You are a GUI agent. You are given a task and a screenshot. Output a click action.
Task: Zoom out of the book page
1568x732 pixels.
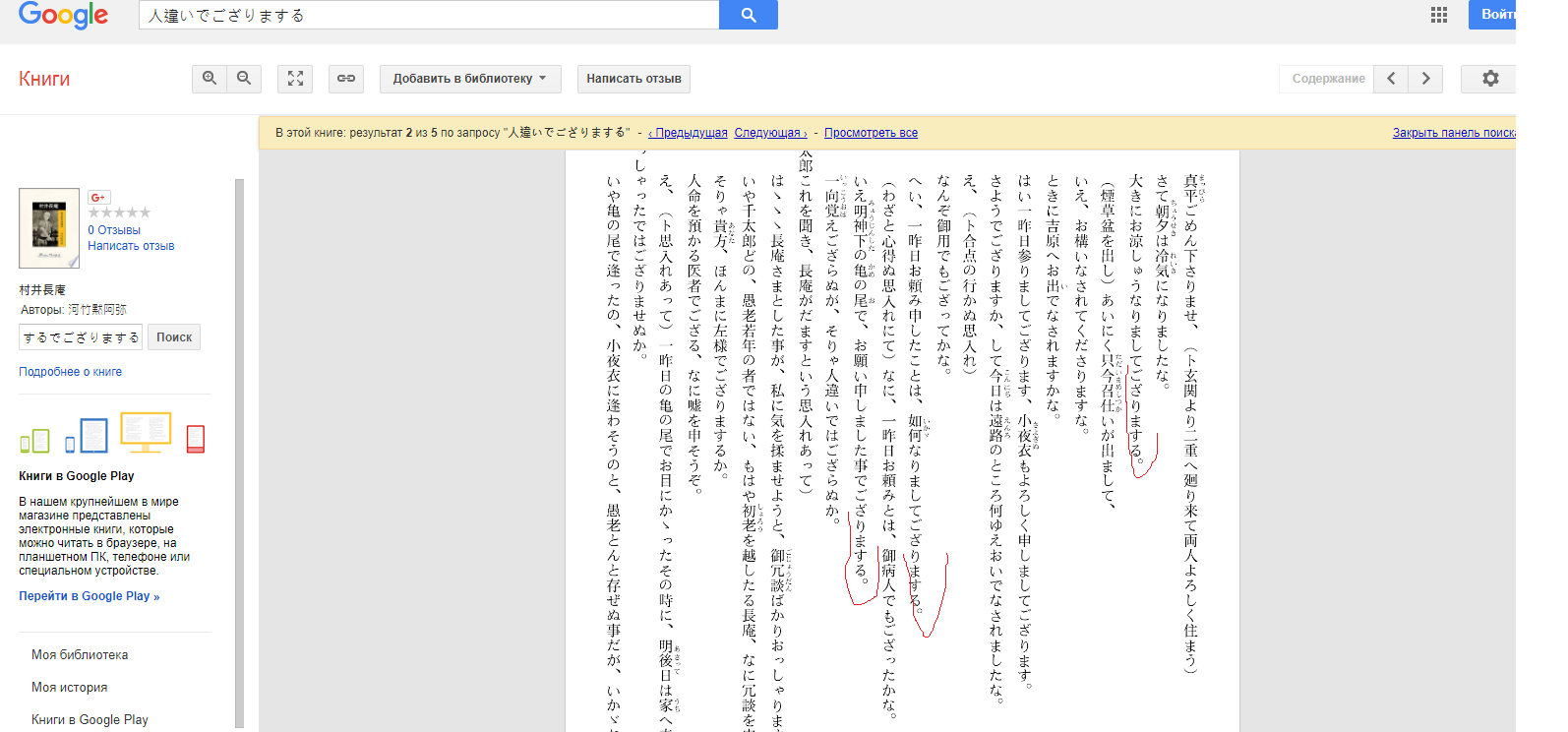tap(244, 79)
